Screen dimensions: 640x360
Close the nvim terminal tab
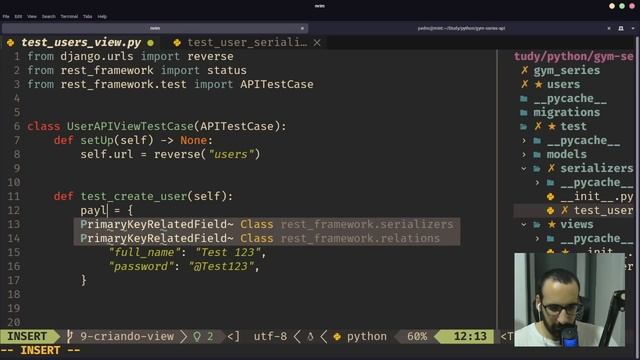pyautogui.click(x=302, y=28)
